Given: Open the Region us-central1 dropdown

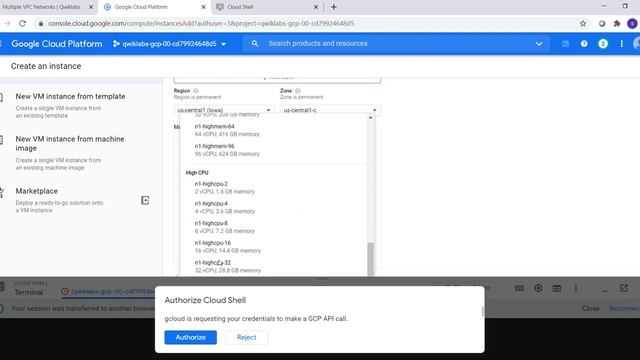Looking at the screenshot, I should pos(224,110).
